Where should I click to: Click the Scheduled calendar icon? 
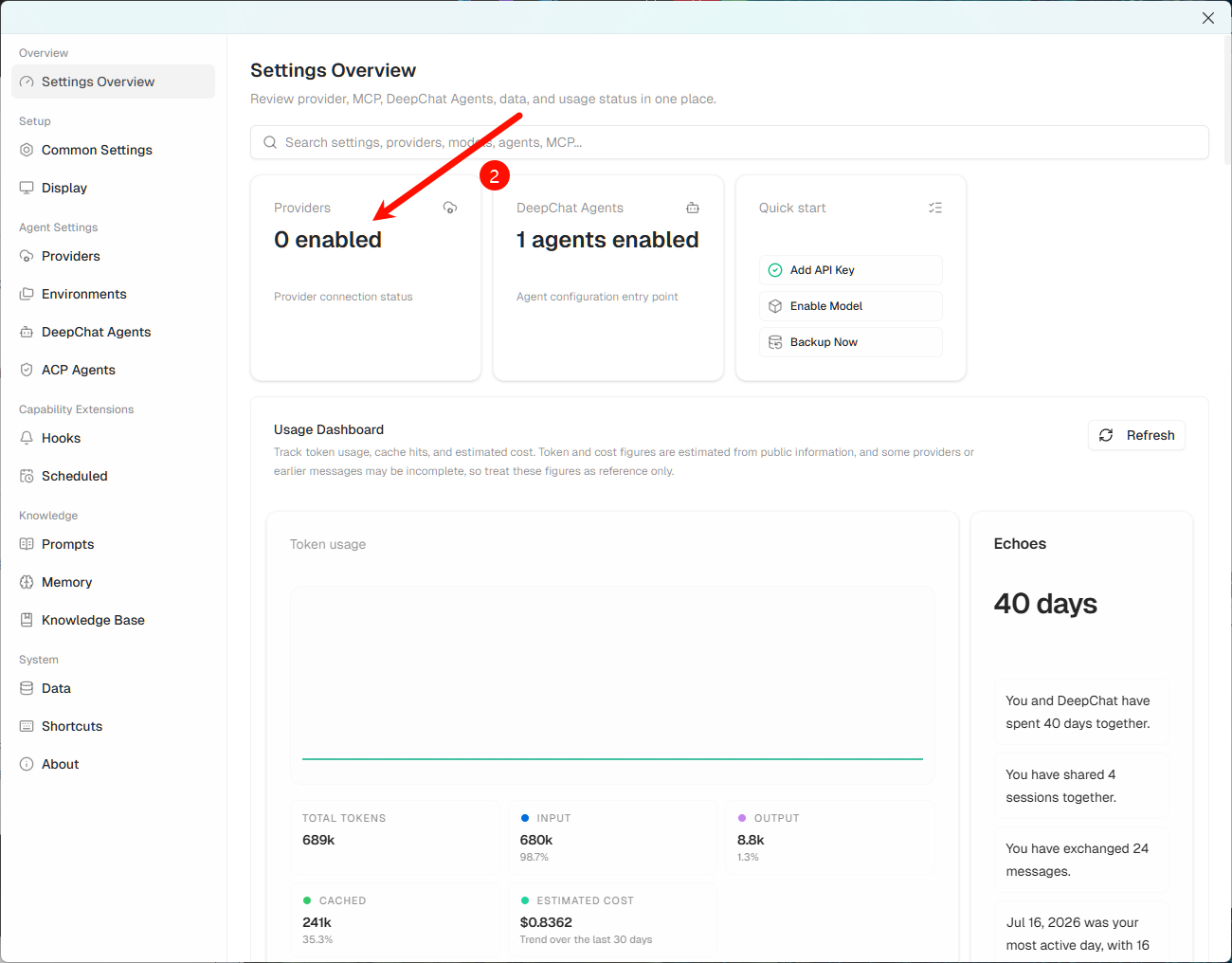(x=27, y=476)
